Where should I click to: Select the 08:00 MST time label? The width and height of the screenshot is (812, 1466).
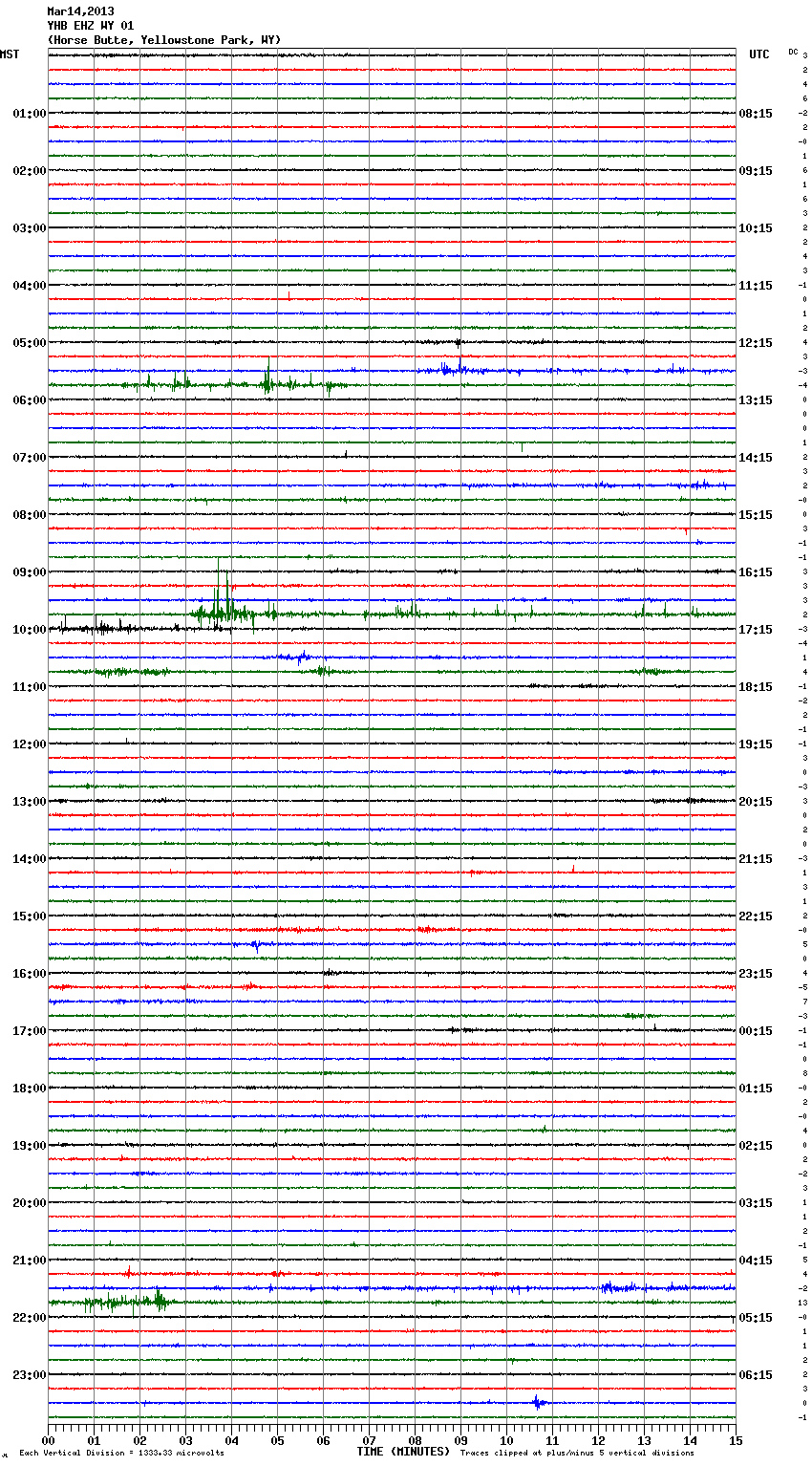[30, 515]
